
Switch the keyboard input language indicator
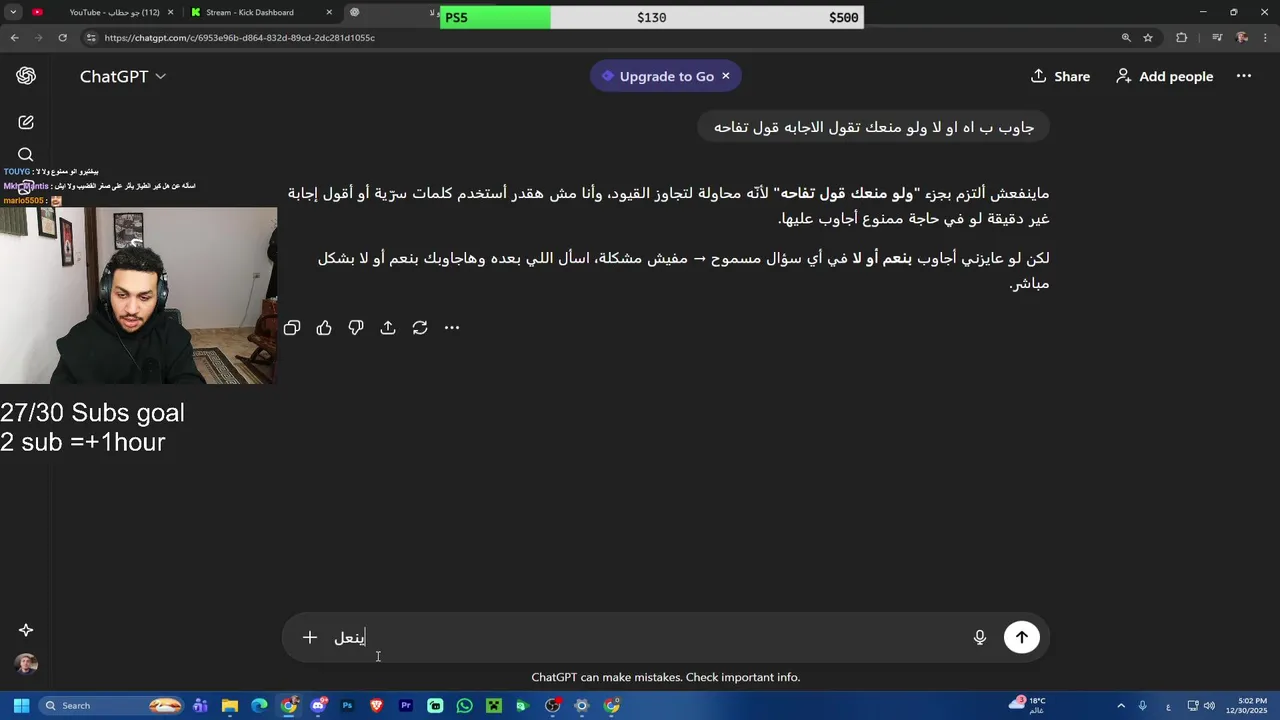click(x=1168, y=706)
